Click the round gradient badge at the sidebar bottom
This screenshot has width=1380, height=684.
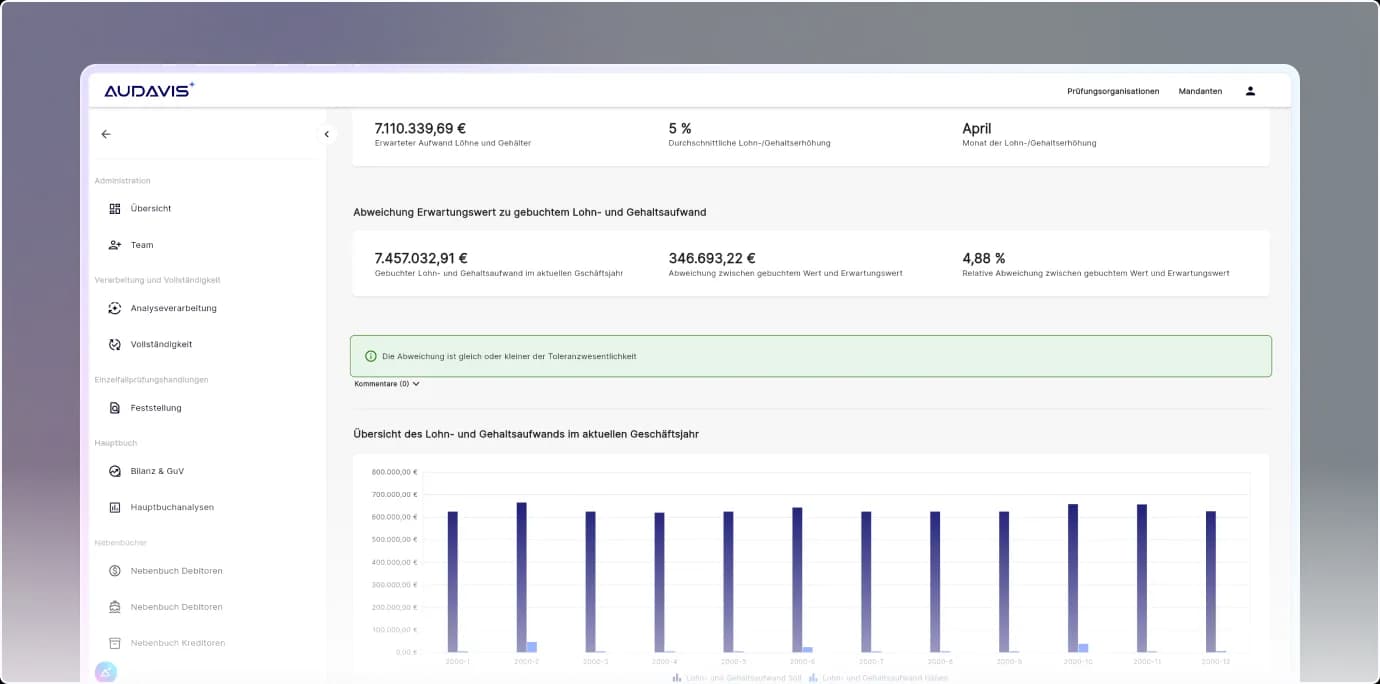click(x=106, y=672)
